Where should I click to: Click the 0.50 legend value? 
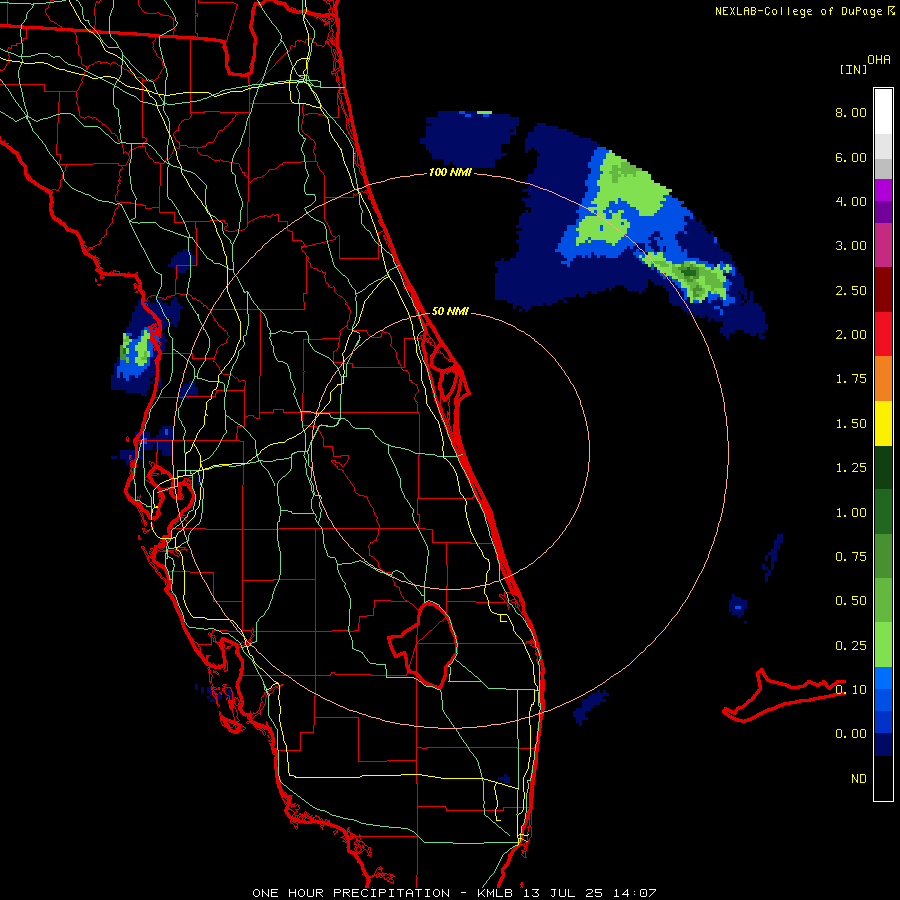click(x=851, y=601)
